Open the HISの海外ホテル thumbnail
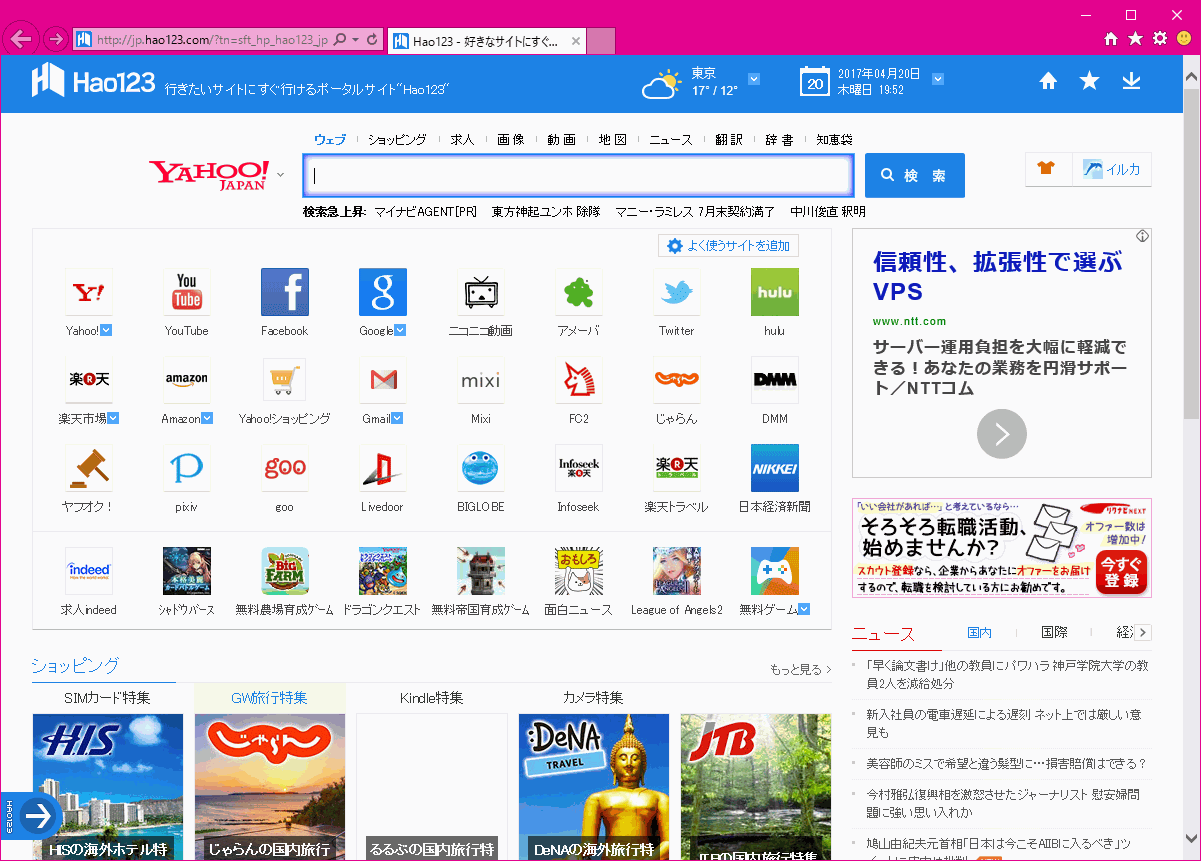Screen dimensions: 1201x861 [108, 787]
